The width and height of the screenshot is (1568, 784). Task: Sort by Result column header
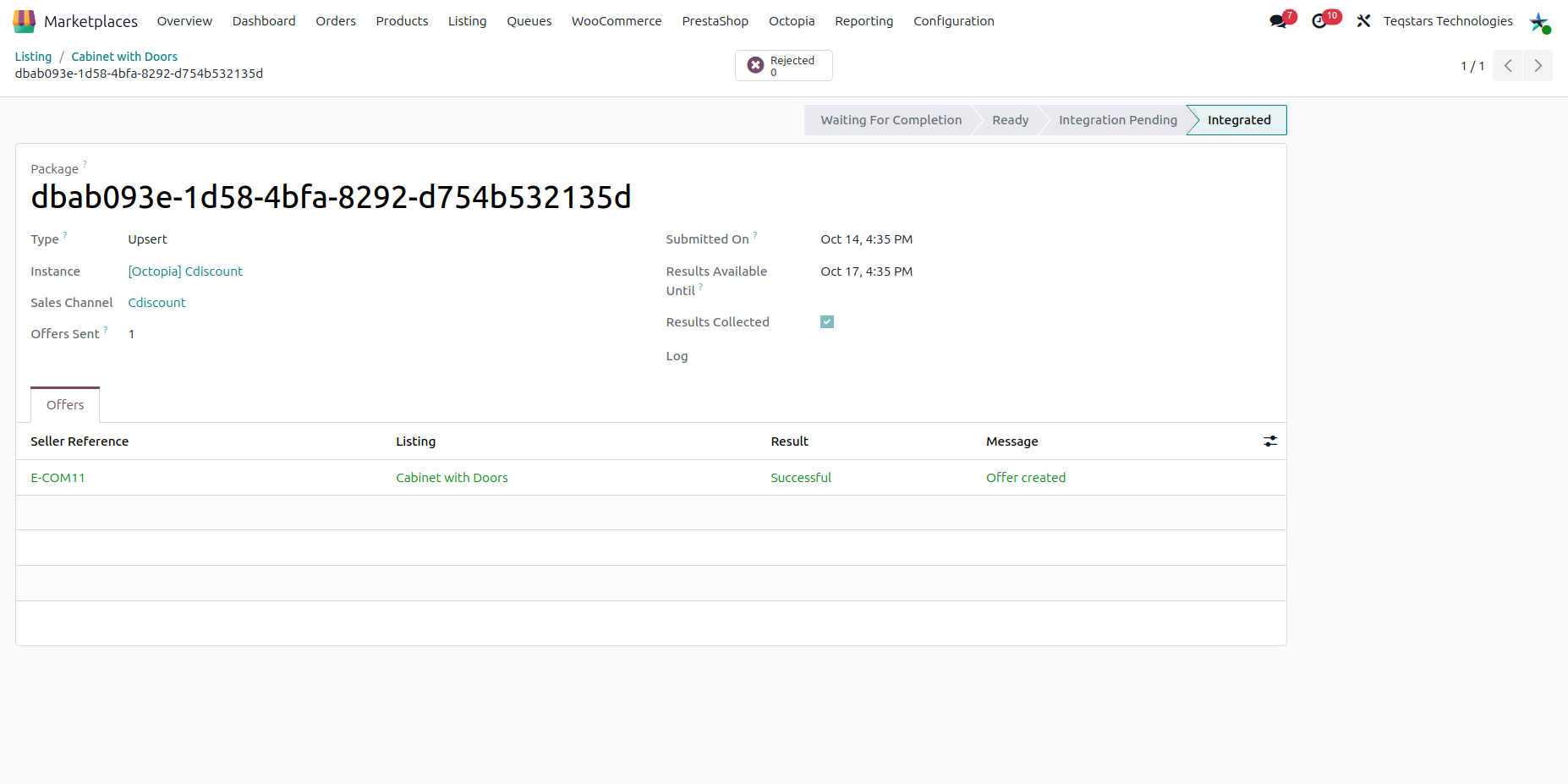[790, 441]
